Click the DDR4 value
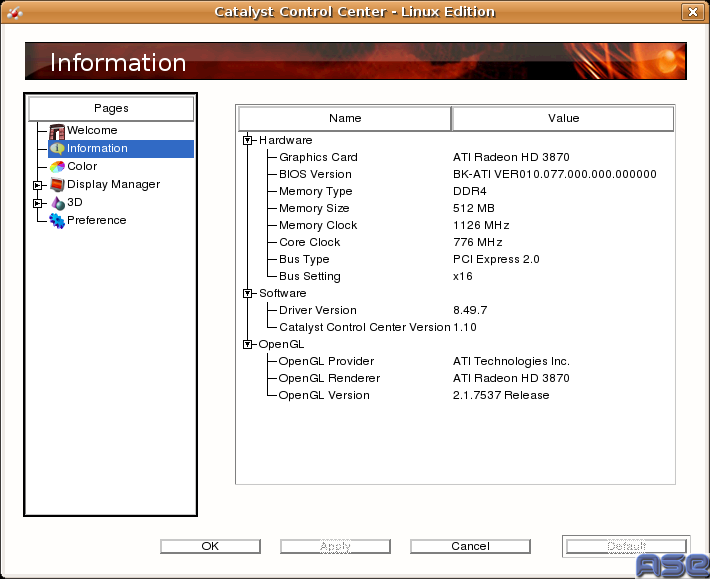Screen dimensions: 710x579 pos(470,191)
